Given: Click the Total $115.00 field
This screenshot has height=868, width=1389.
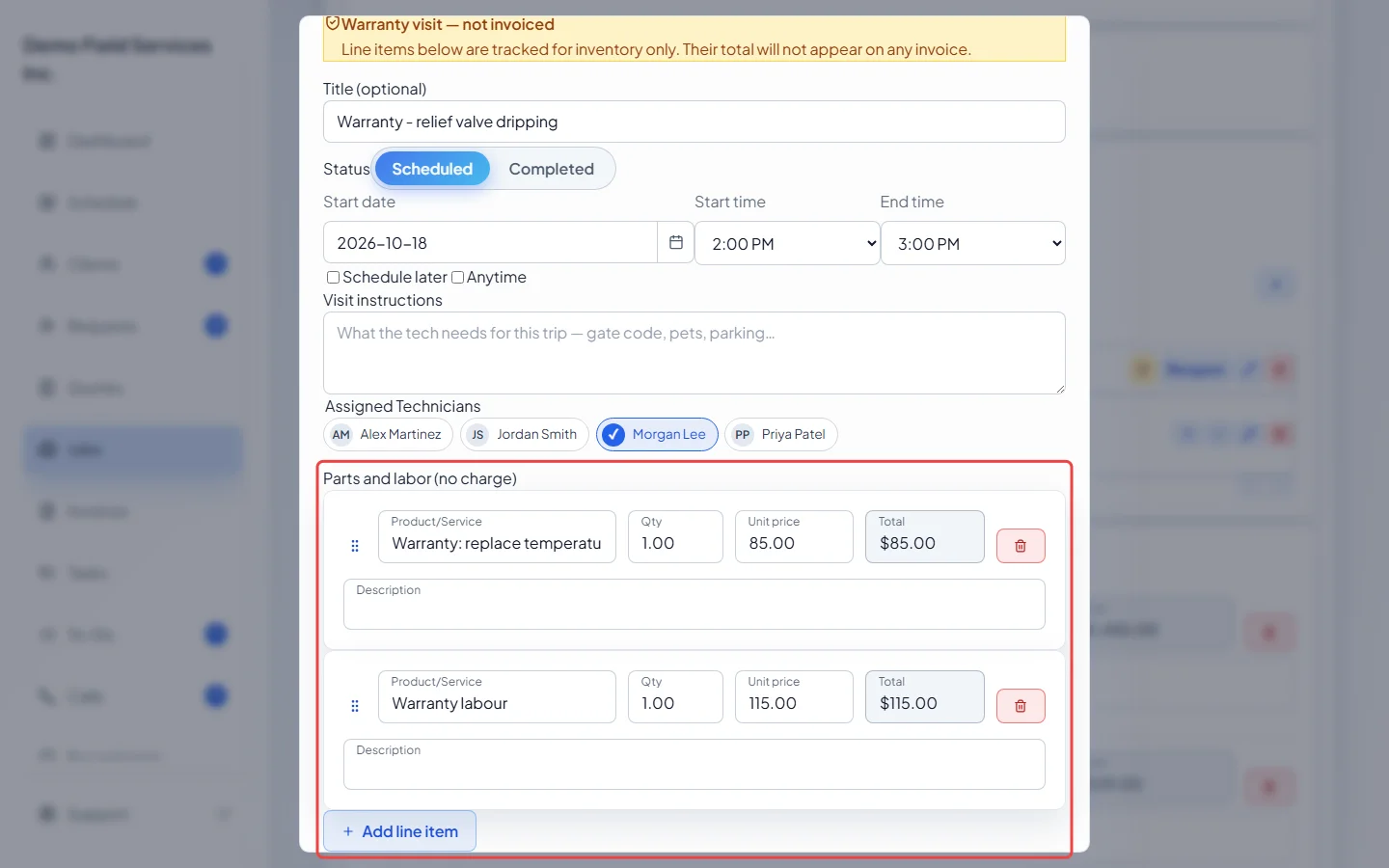Looking at the screenshot, I should tap(925, 696).
